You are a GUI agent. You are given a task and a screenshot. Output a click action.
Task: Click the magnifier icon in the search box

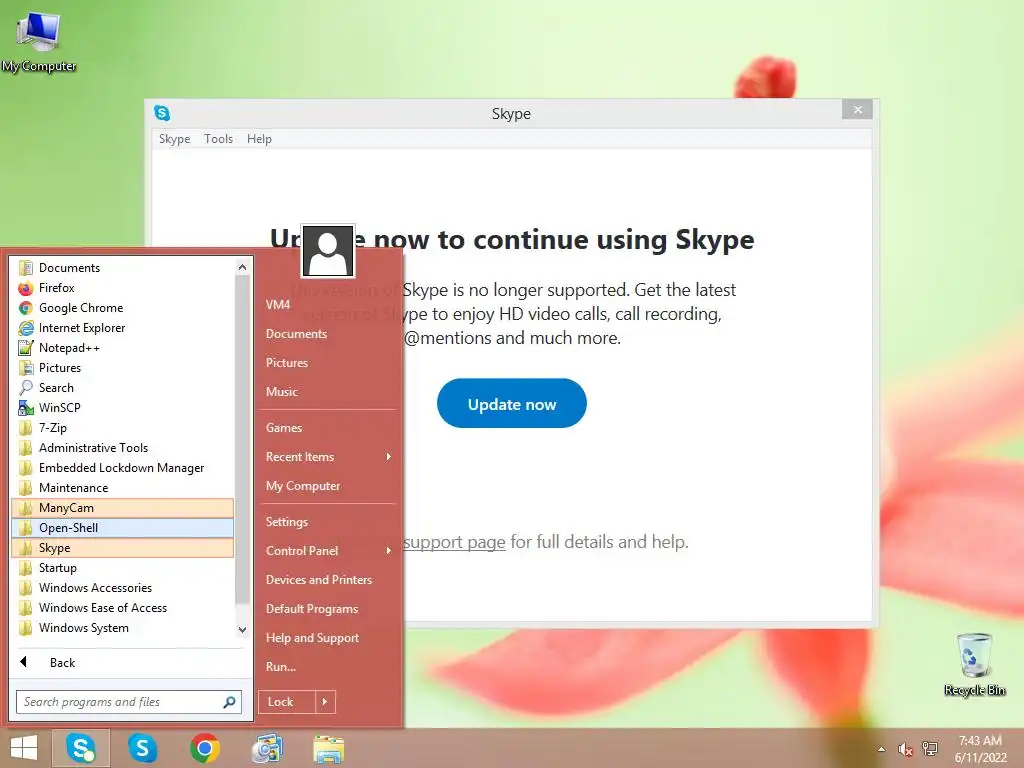[229, 702]
